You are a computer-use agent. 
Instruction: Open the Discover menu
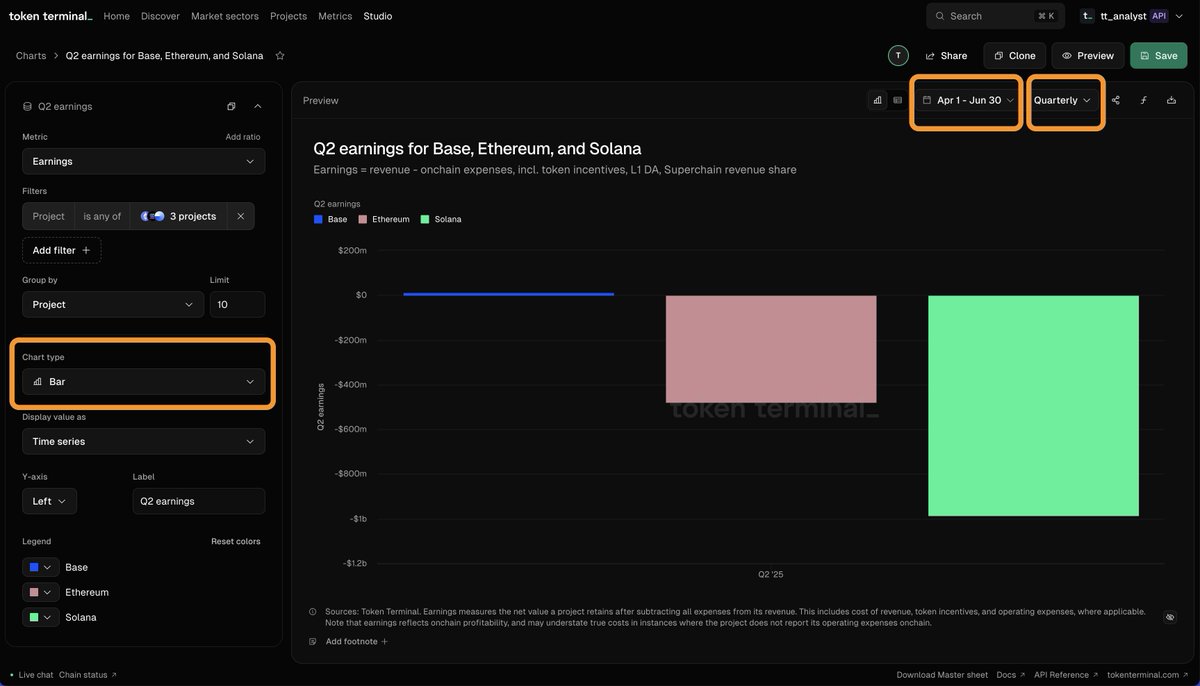tap(161, 16)
